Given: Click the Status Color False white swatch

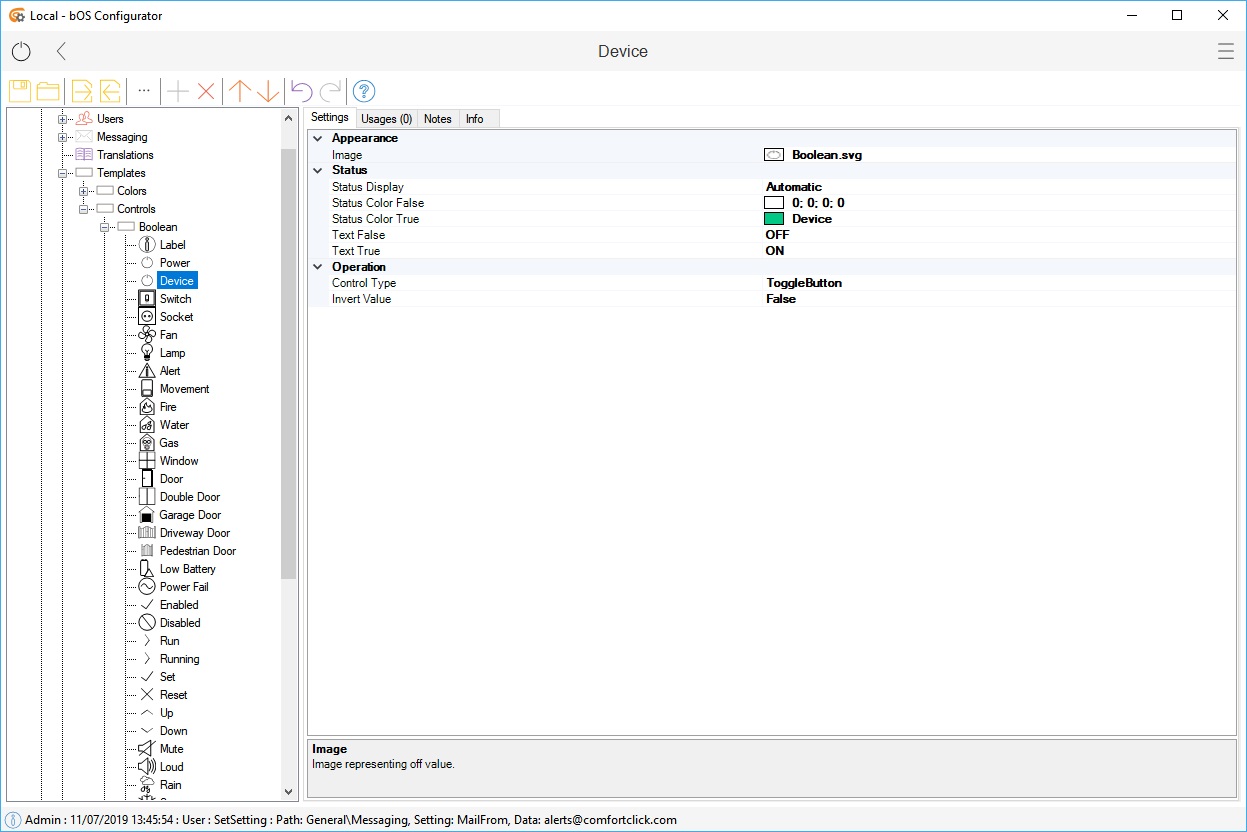Looking at the screenshot, I should 773,203.
